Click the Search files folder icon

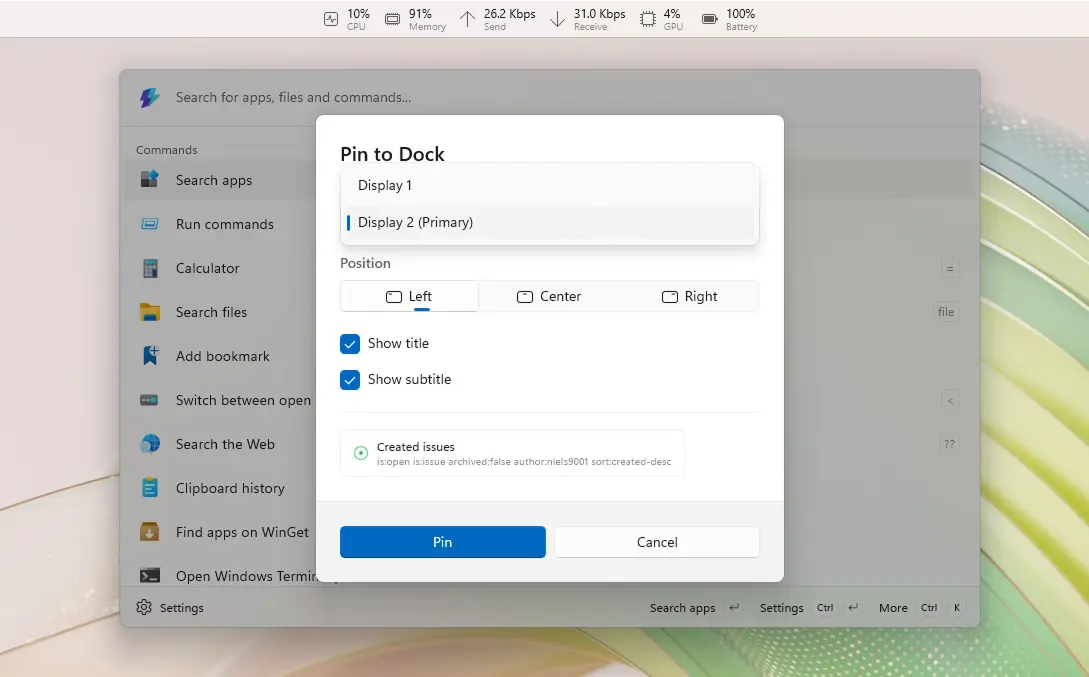[149, 312]
